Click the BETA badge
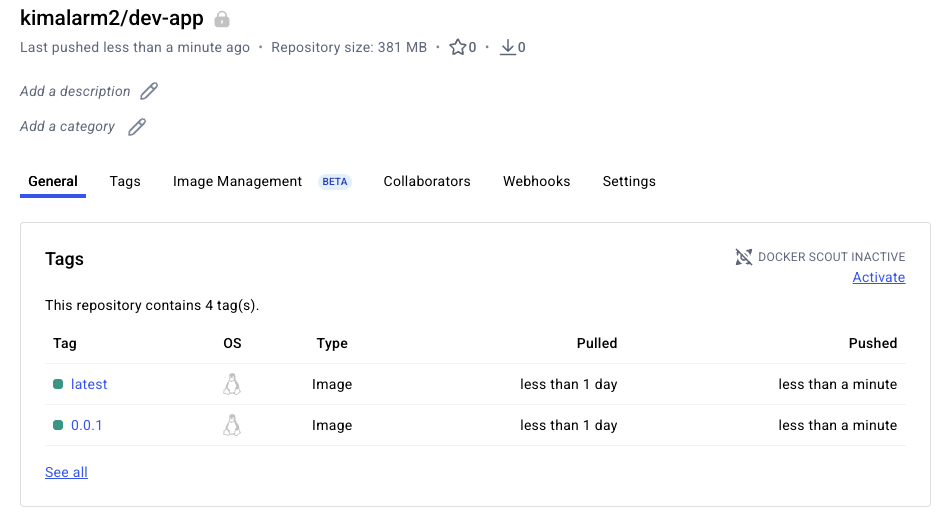The image size is (940, 515). click(335, 182)
